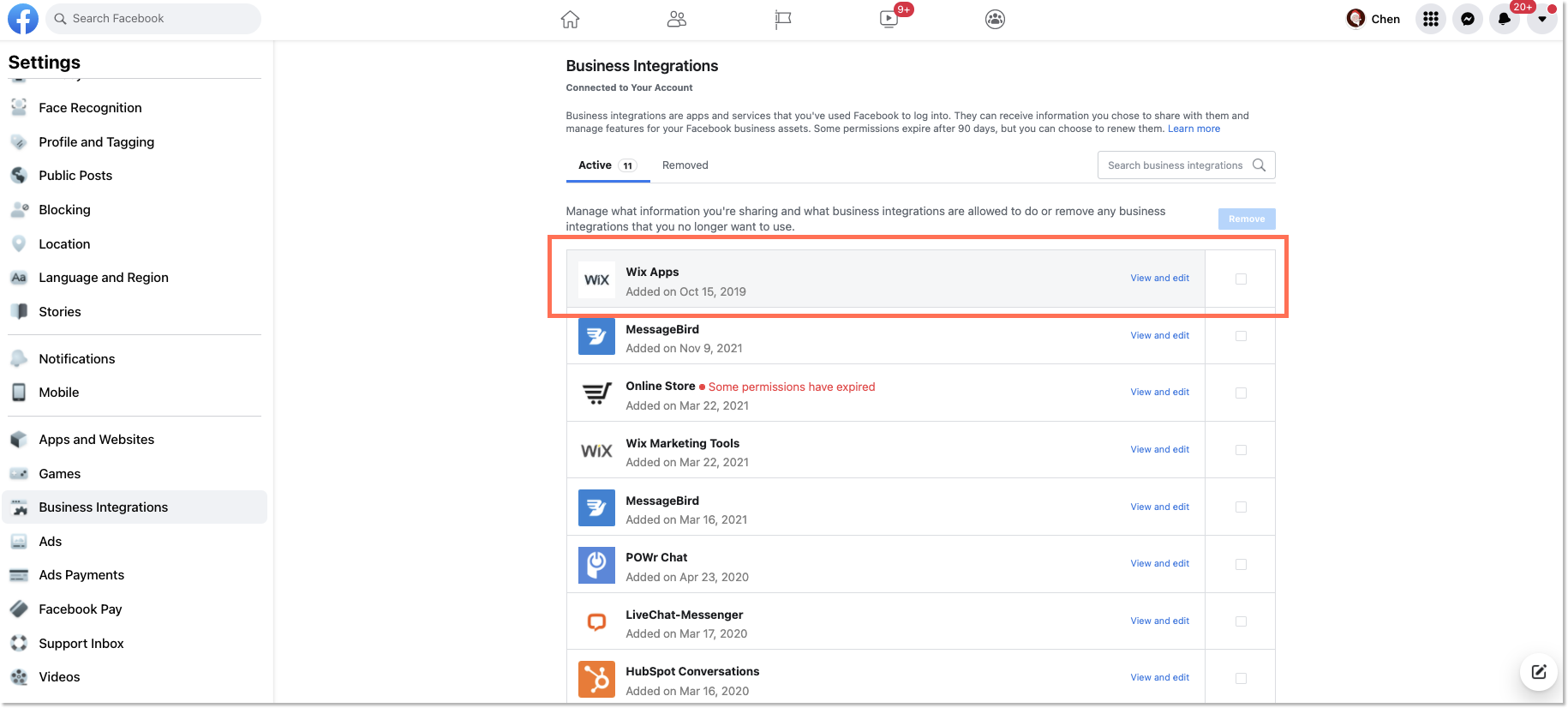The image size is (1568, 708).
Task: View and edit Wix Apps
Action: point(1159,278)
